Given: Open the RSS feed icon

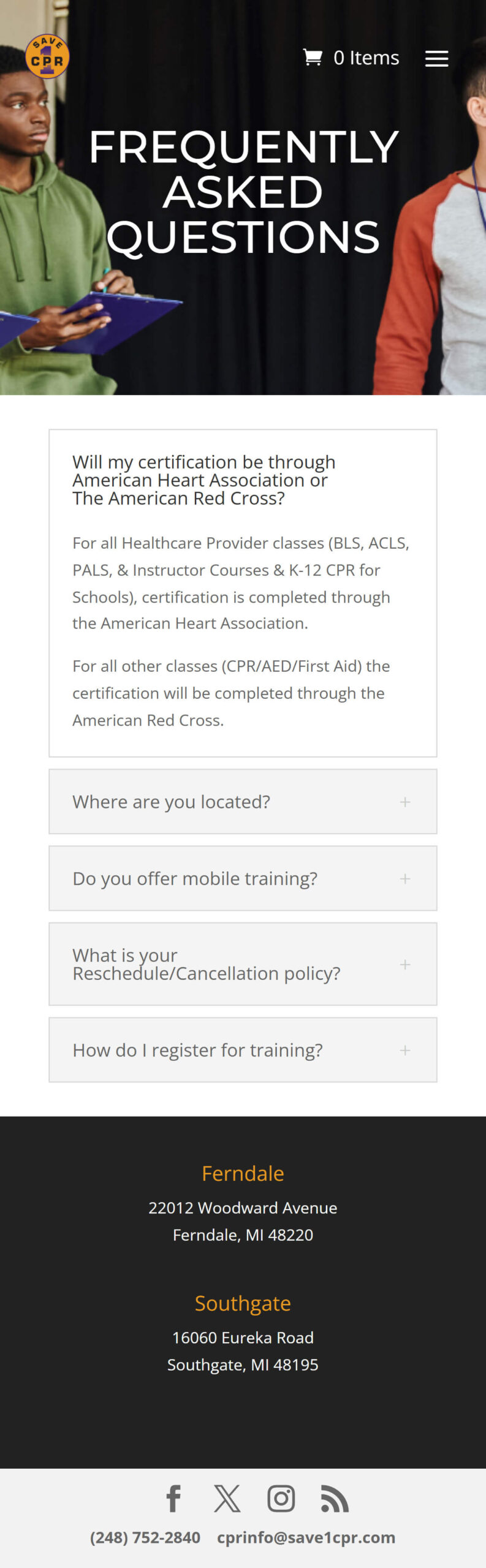Looking at the screenshot, I should coord(335,1499).
